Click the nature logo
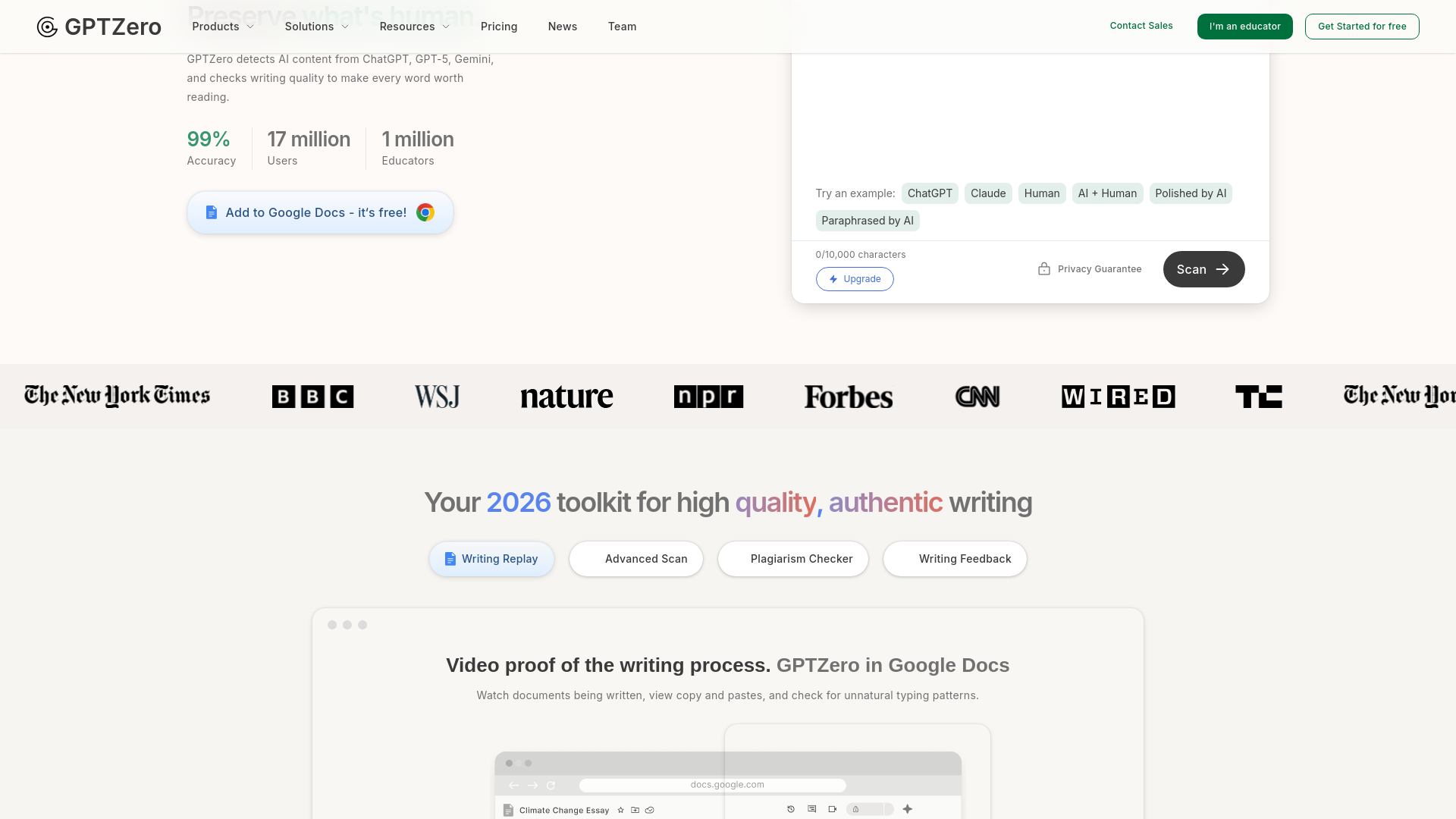This screenshot has height=819, width=1456. pos(566,397)
